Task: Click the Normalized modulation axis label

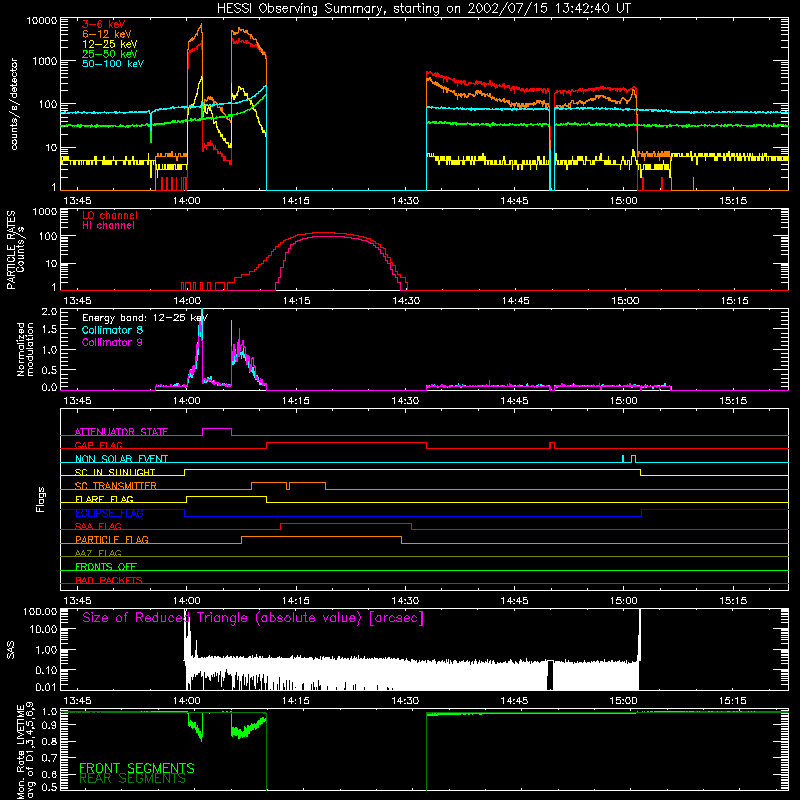Action: [x=25, y=349]
